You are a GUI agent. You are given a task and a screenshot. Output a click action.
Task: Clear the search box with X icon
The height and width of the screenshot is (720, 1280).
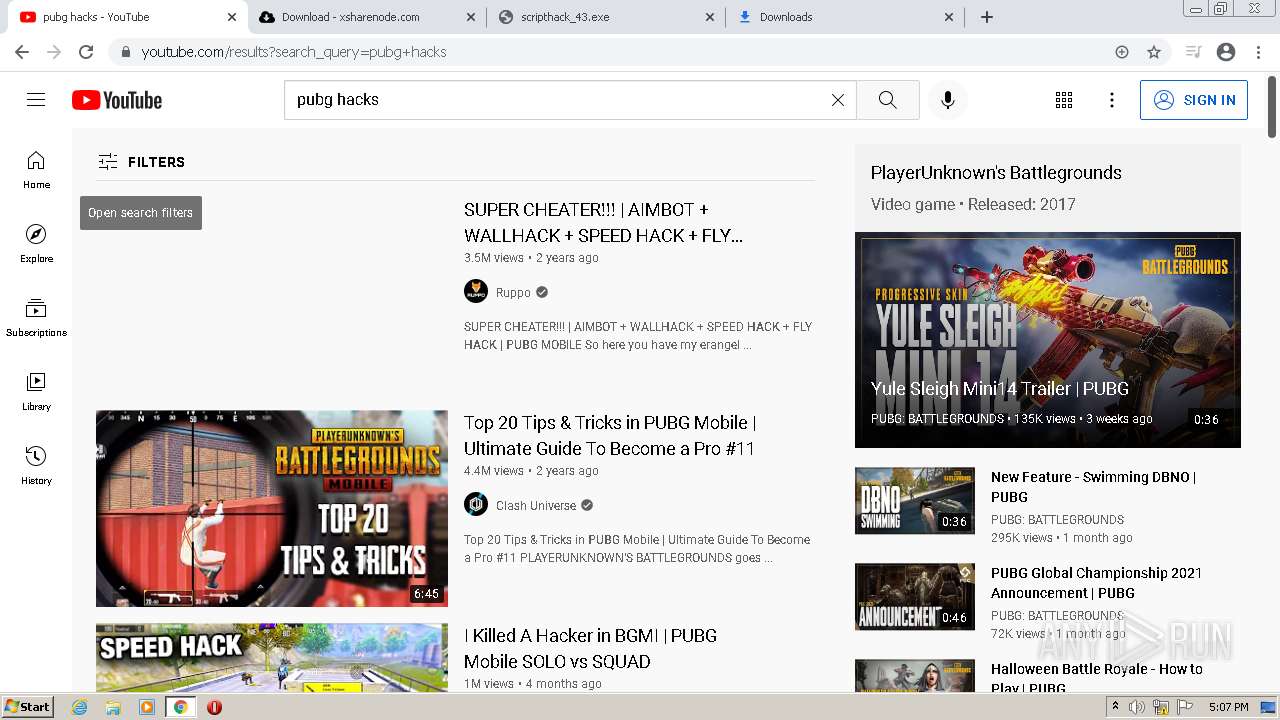pyautogui.click(x=838, y=100)
